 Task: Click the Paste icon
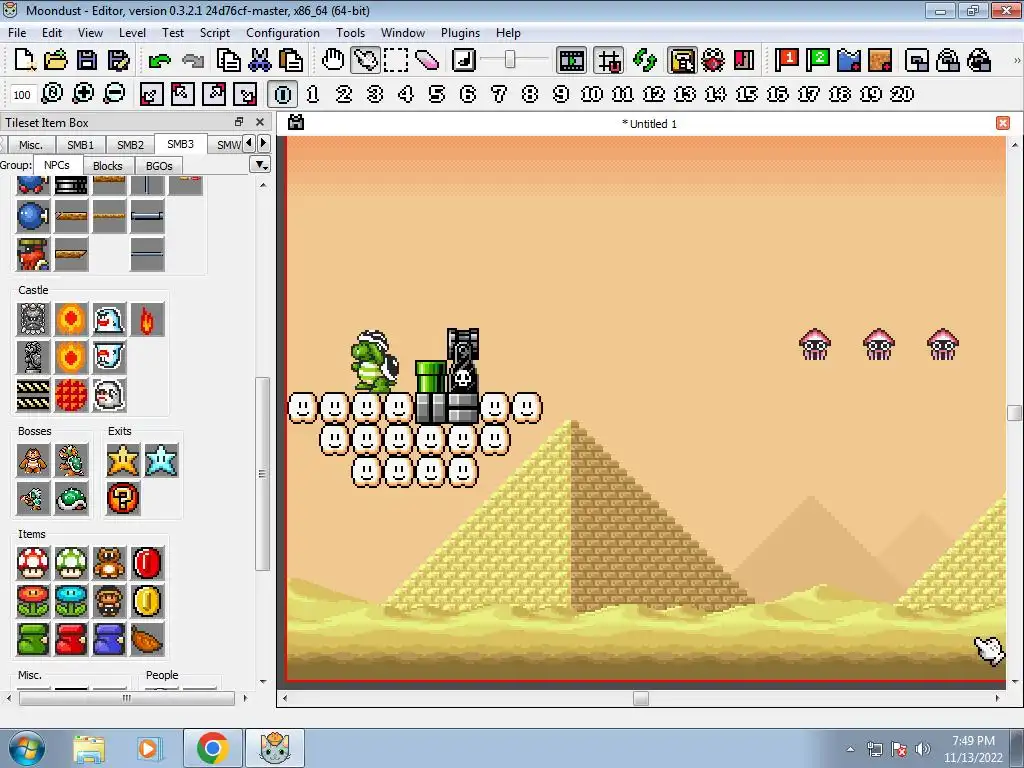291,60
